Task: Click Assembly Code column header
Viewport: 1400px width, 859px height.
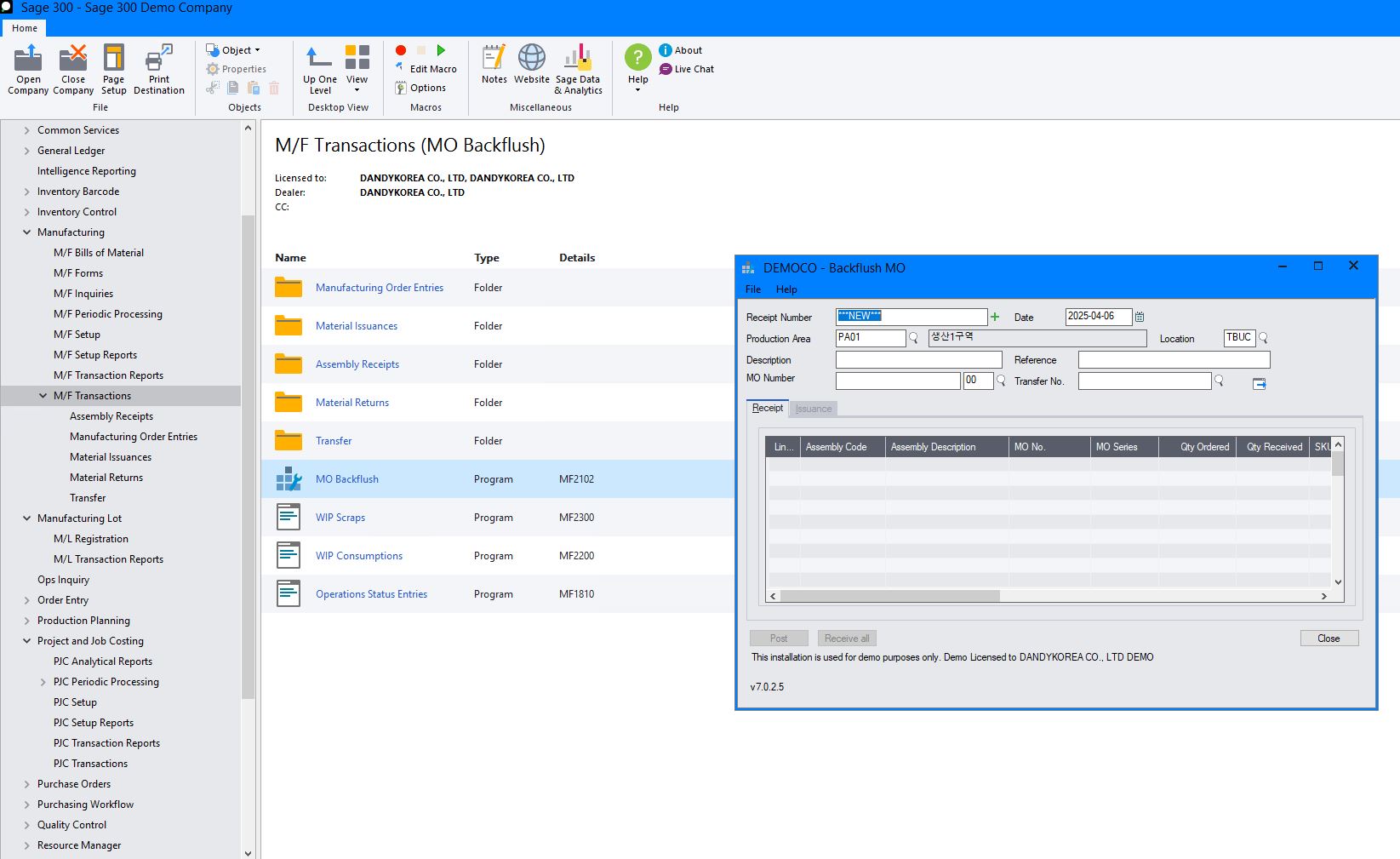Action: pos(843,447)
